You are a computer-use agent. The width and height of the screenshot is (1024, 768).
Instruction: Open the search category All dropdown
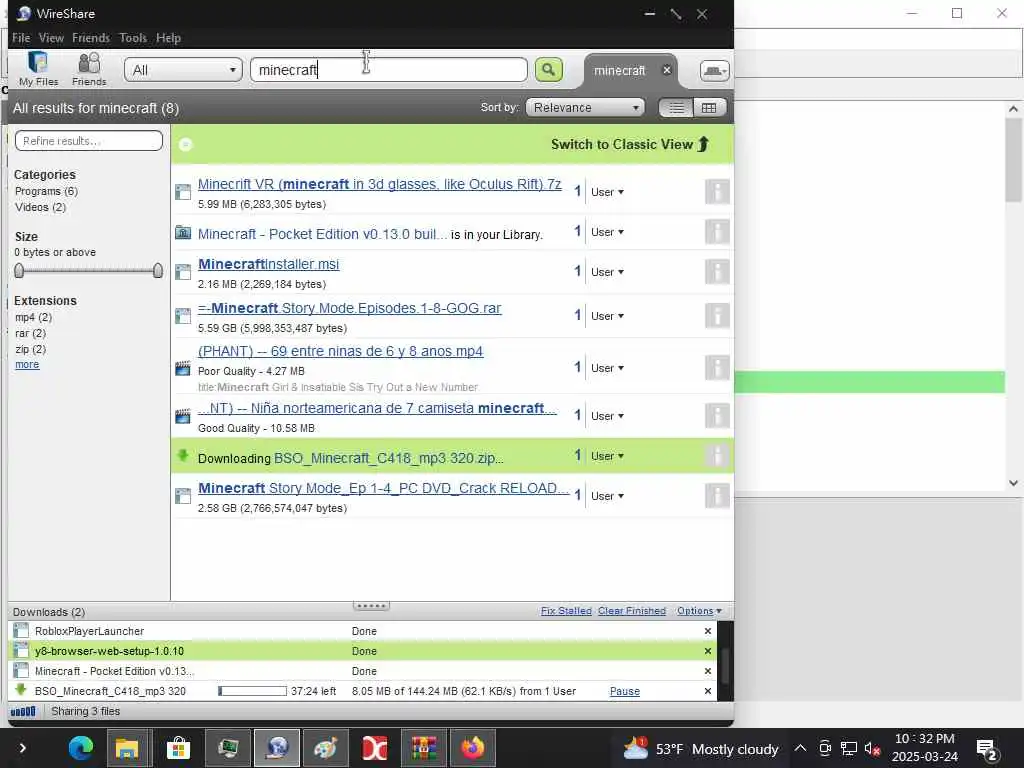tap(184, 70)
